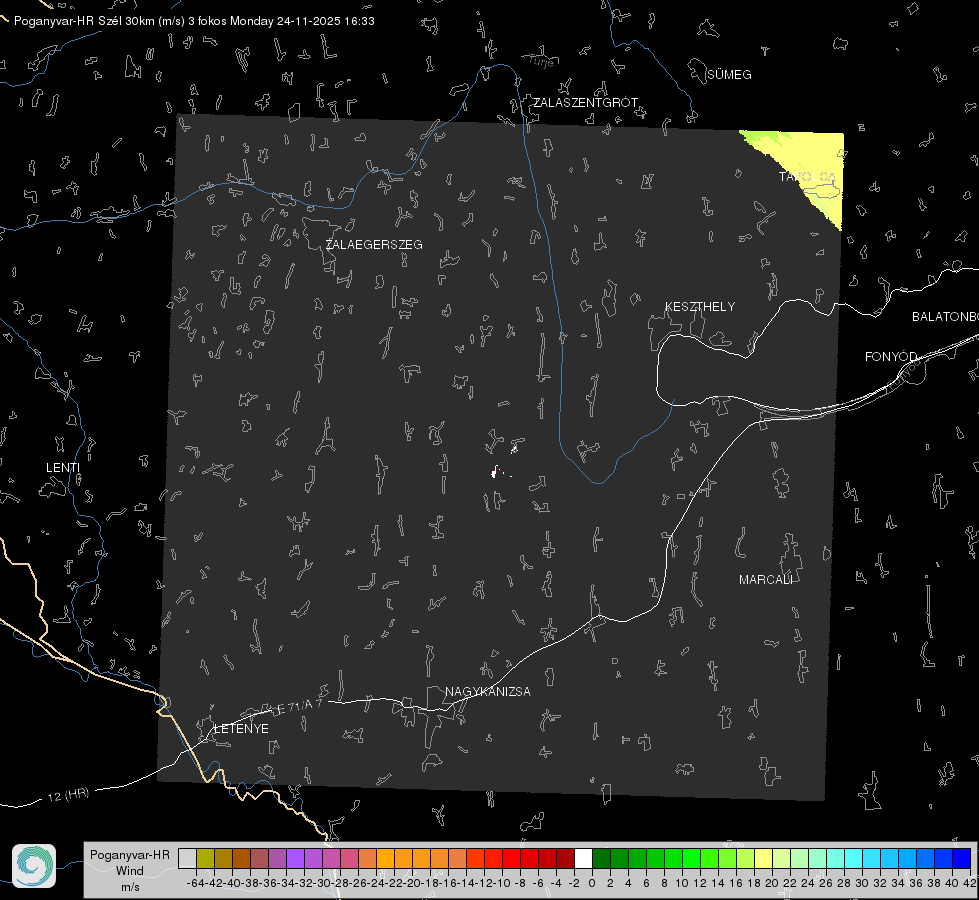
Task: Select the LENTI town label
Action: pos(63,468)
